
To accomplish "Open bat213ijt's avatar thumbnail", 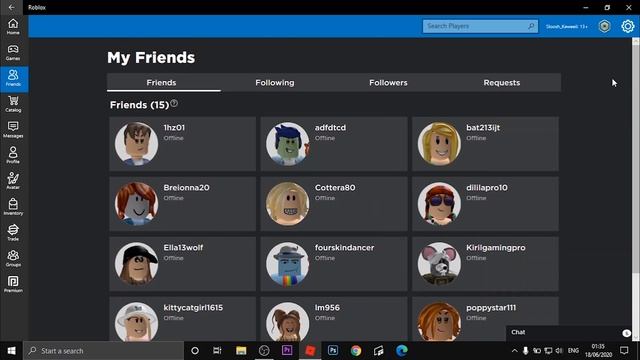I will coord(439,144).
